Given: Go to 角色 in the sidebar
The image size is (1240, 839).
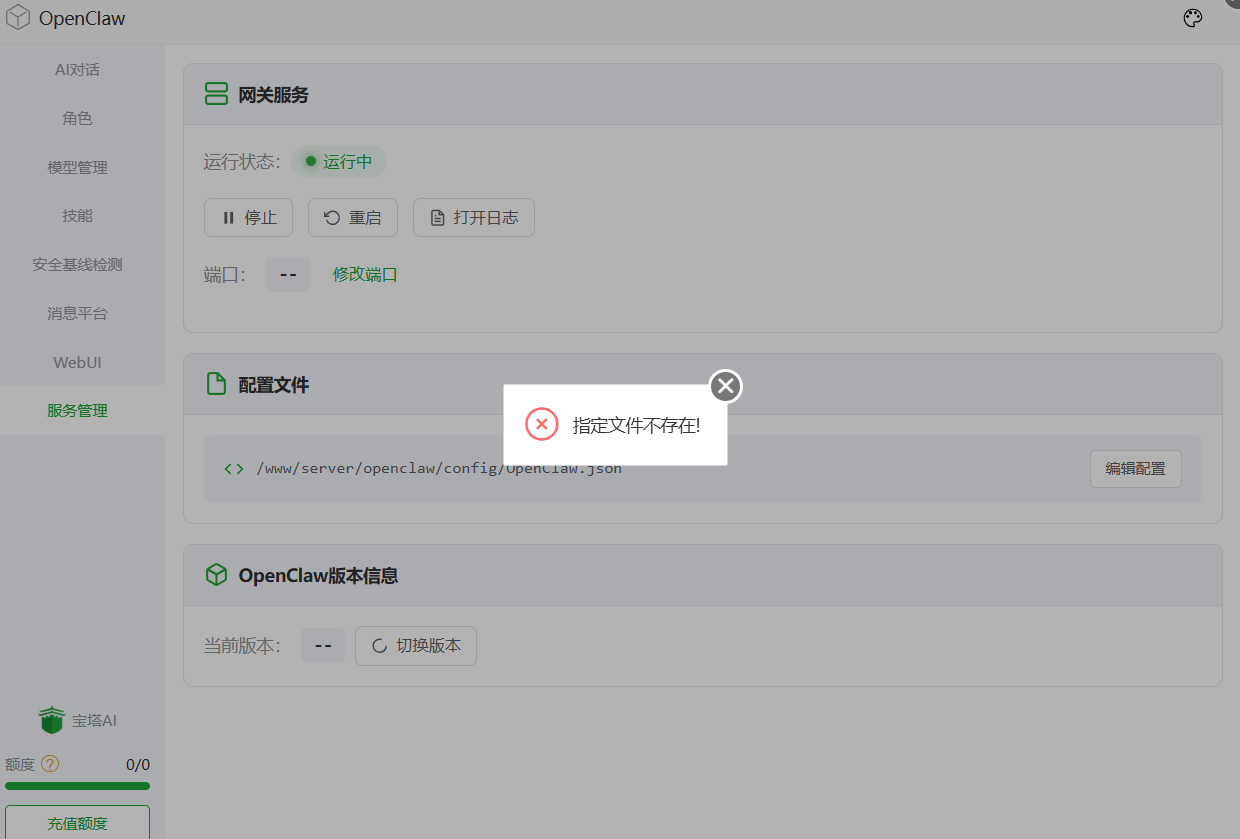Looking at the screenshot, I should tap(77, 118).
